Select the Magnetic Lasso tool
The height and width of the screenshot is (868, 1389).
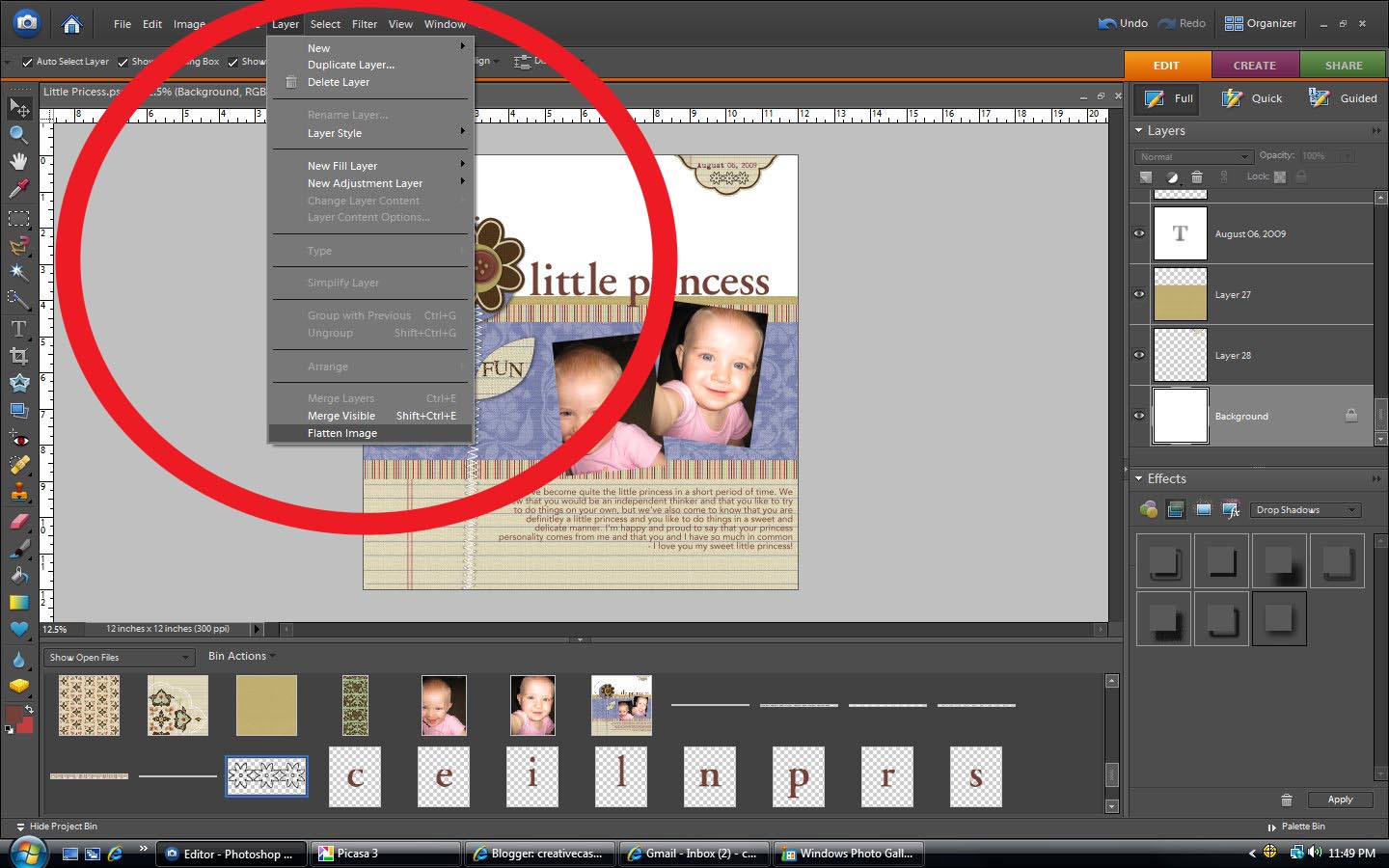[18, 245]
